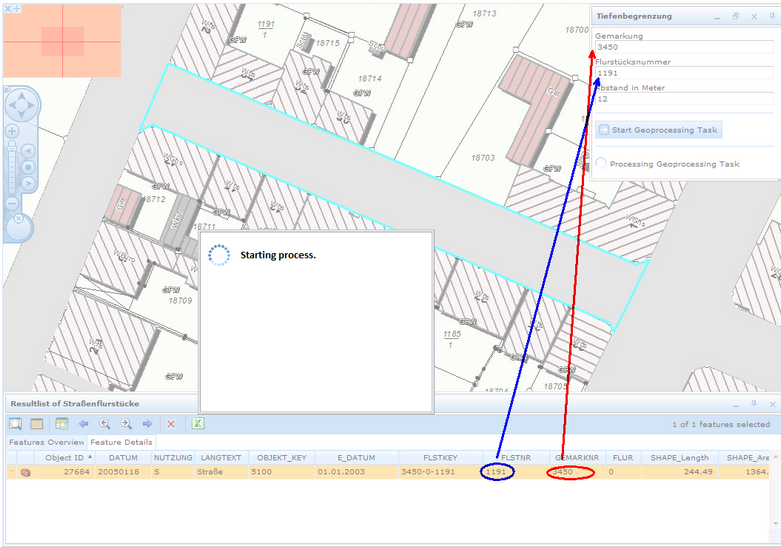This screenshot has width=781, height=547.
Task: Go to previous feature with left arrow
Action: (83, 424)
